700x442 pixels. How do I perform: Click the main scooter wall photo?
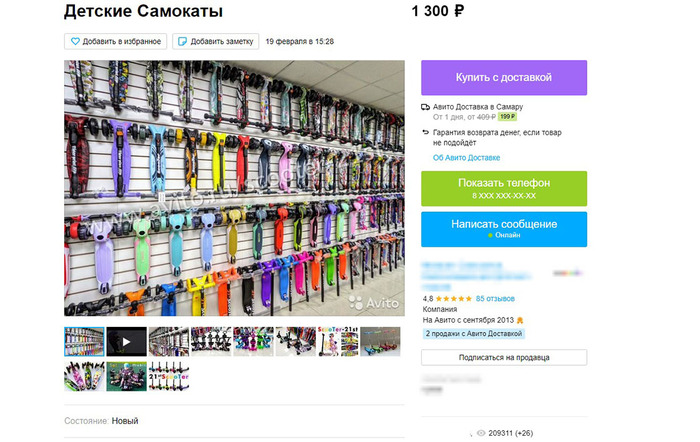[x=234, y=188]
